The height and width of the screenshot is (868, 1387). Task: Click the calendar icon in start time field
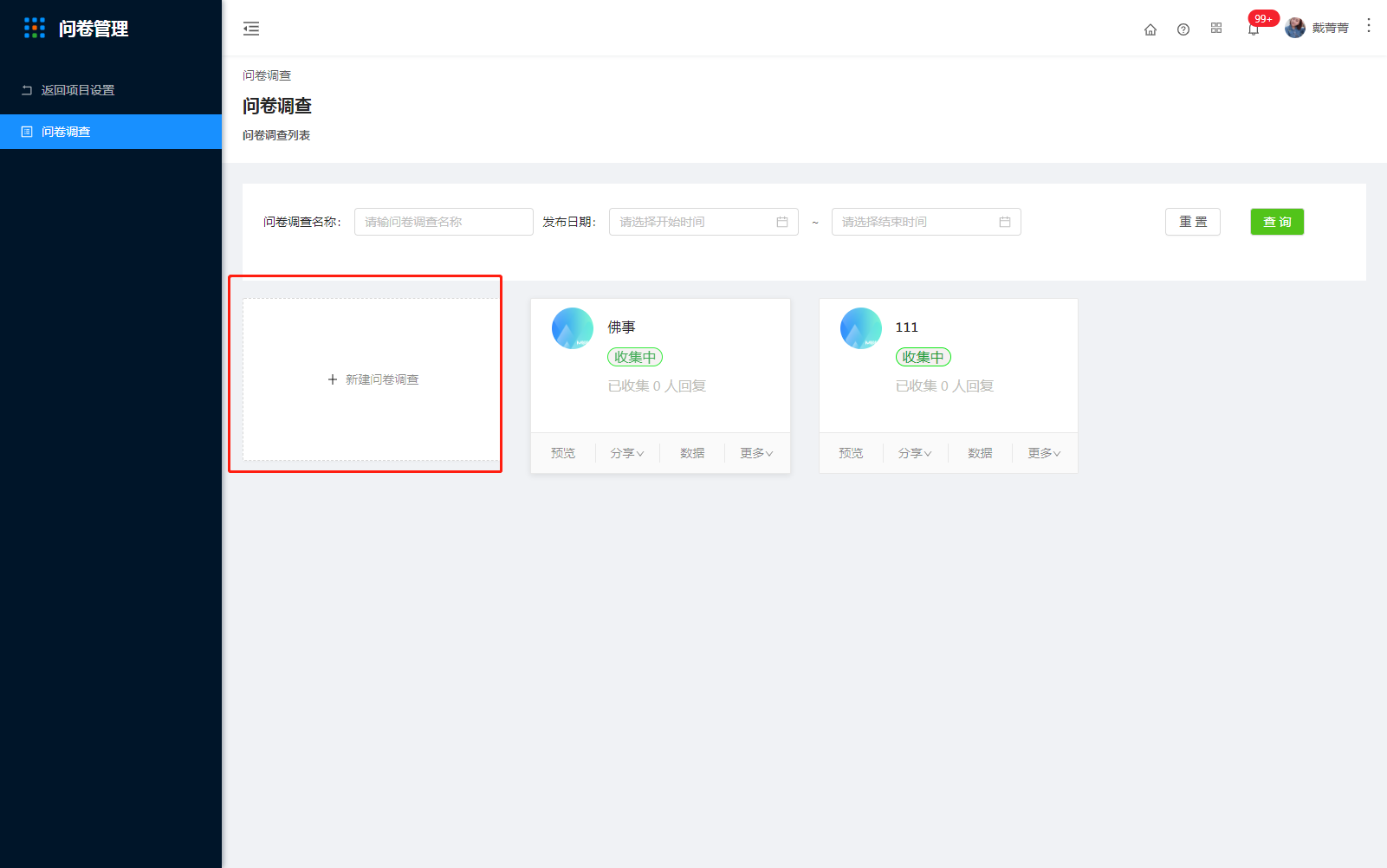782,222
